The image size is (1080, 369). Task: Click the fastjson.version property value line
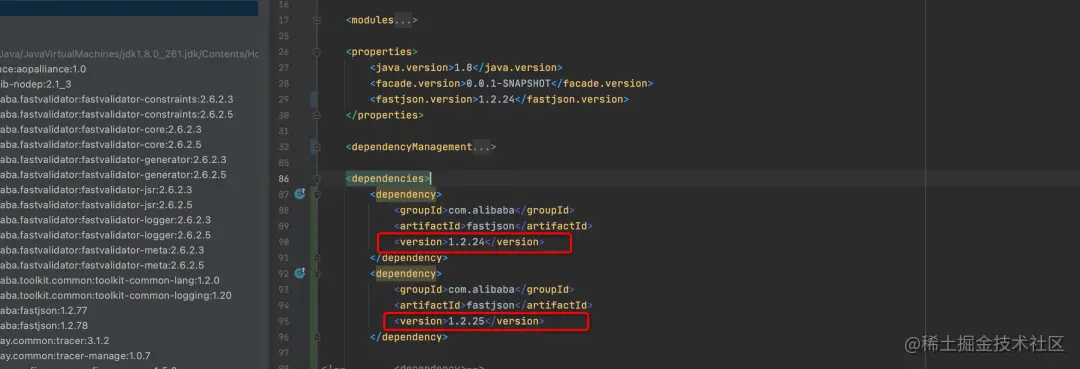(x=499, y=99)
